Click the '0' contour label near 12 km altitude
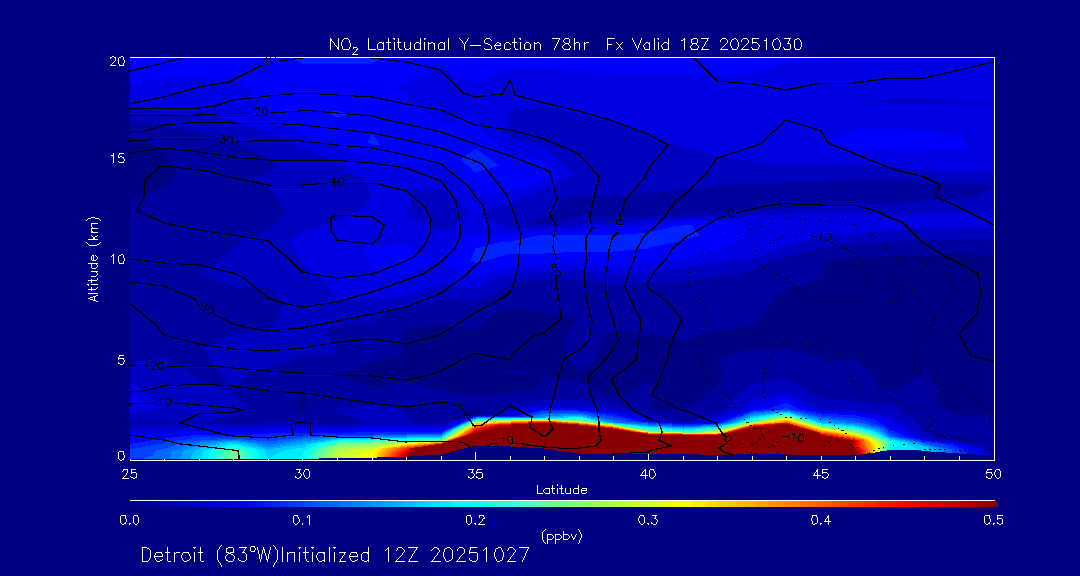 (730, 214)
